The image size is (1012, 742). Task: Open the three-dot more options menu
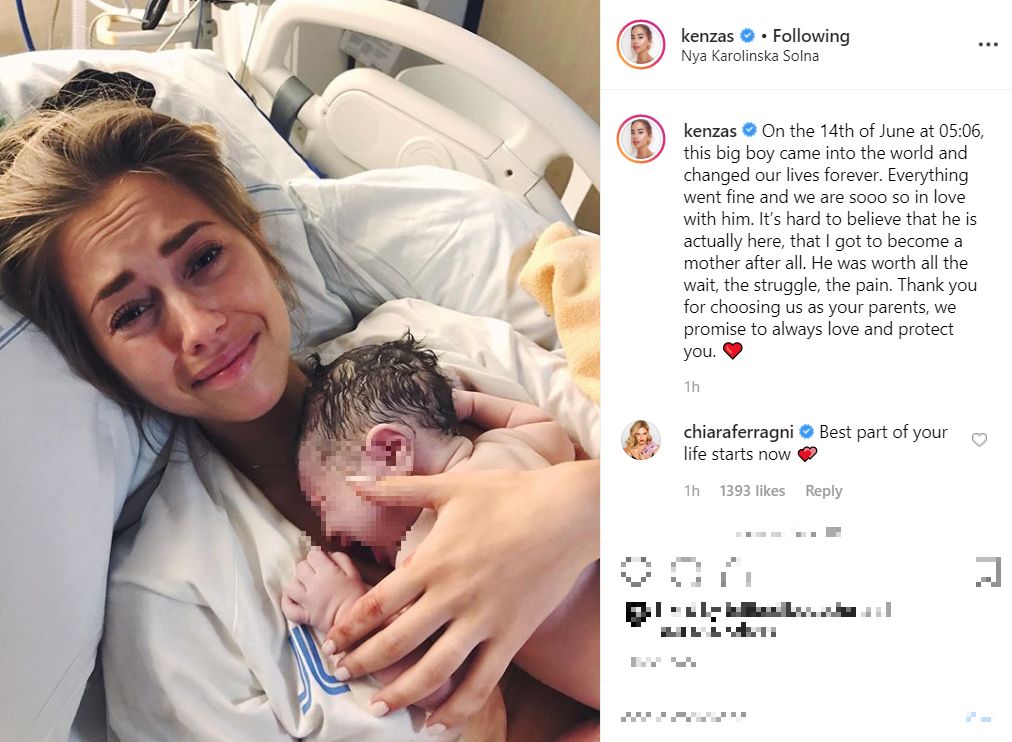[x=987, y=45]
